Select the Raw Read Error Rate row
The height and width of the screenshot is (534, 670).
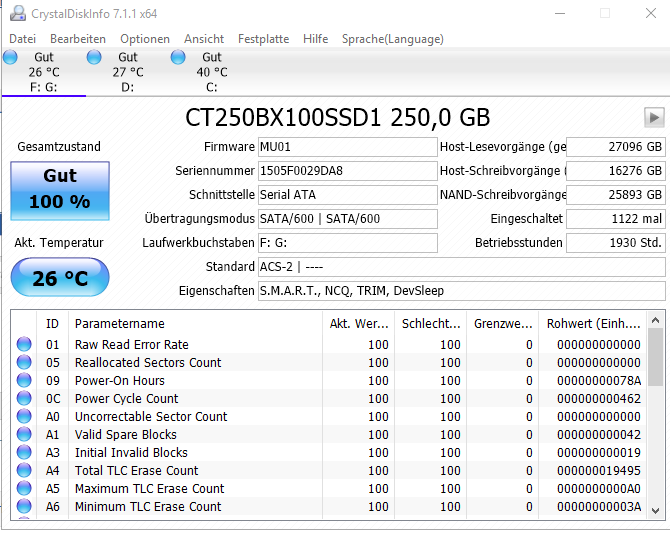pyautogui.click(x=329, y=344)
